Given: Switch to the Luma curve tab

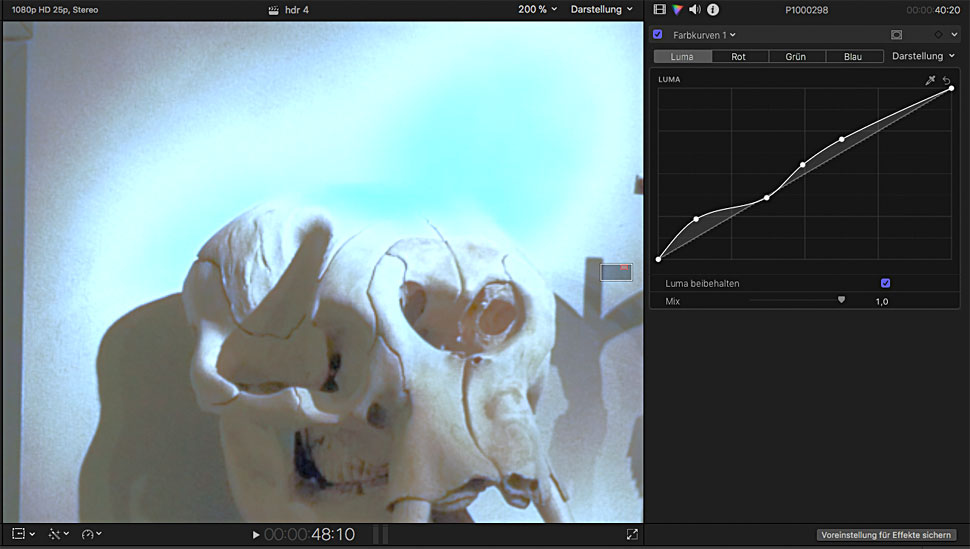Looking at the screenshot, I should point(682,56).
